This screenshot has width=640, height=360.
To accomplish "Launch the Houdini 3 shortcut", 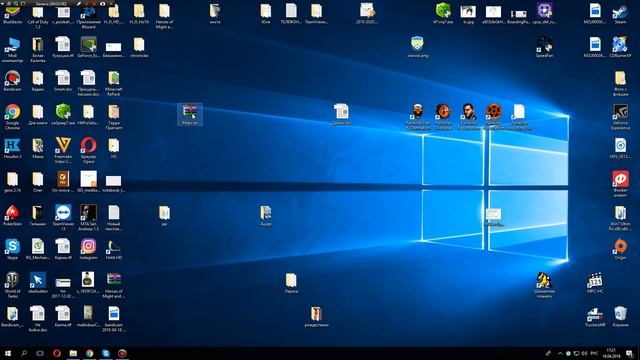I will pyautogui.click(x=12, y=148).
